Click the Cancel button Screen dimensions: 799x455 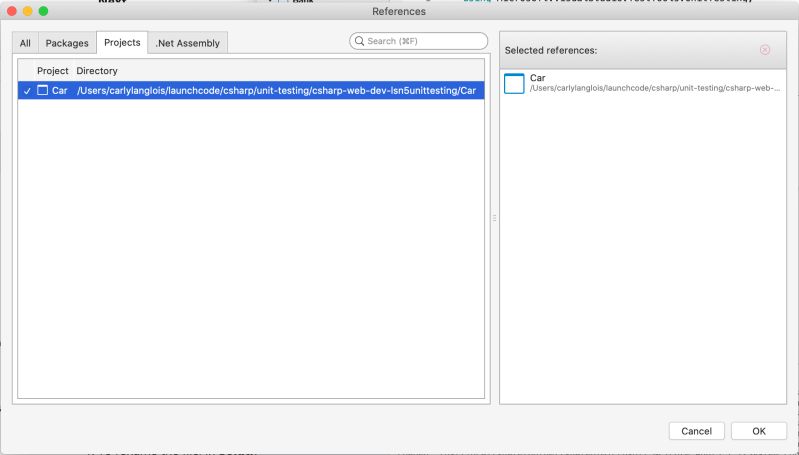coord(696,431)
